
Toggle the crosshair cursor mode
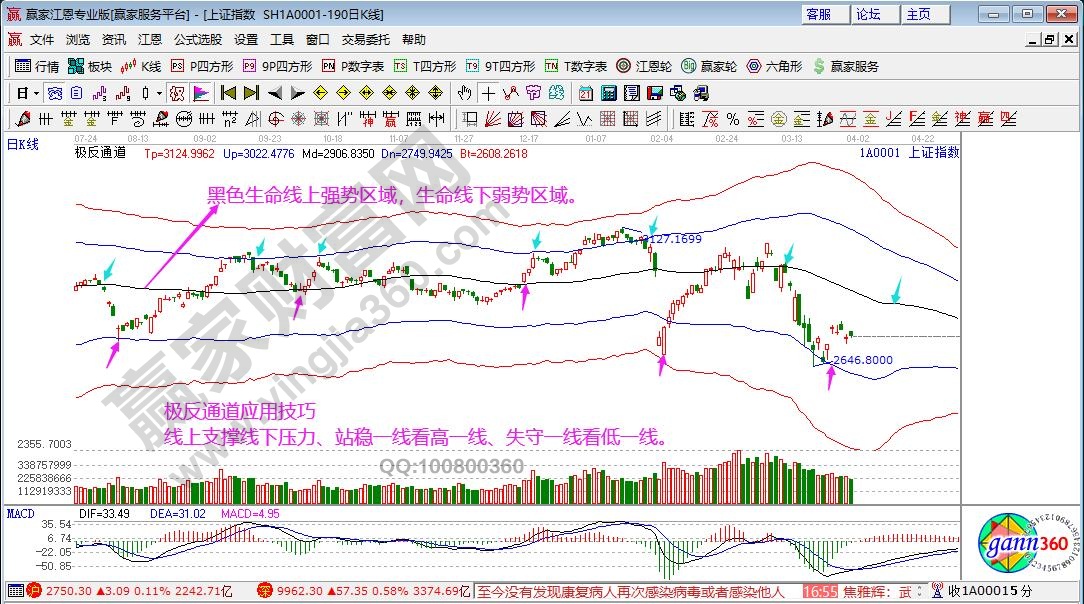[x=488, y=93]
